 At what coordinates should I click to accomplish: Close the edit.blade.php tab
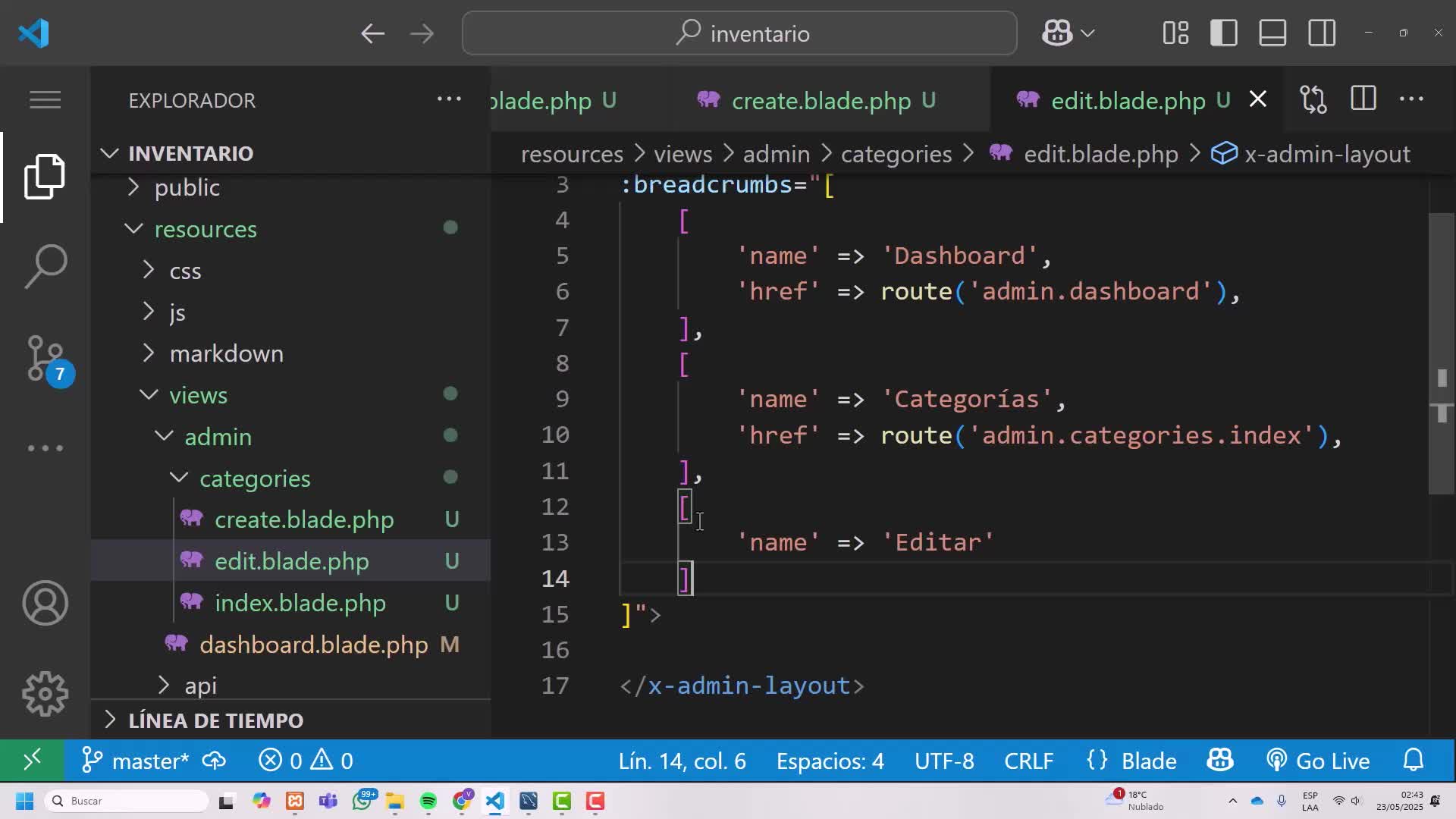[1258, 99]
